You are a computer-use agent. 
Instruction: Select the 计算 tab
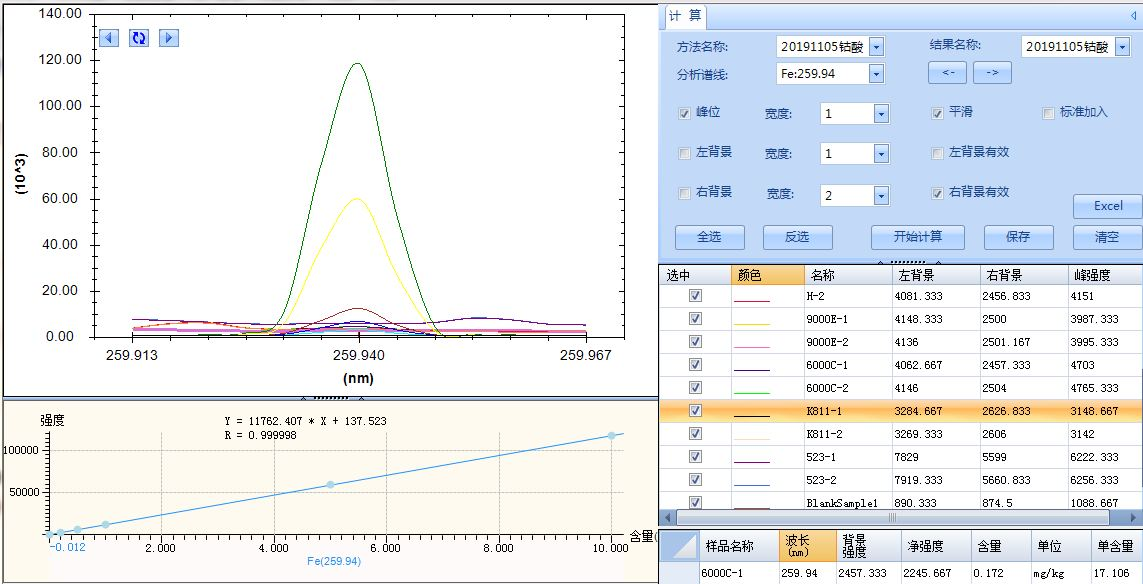[x=686, y=17]
